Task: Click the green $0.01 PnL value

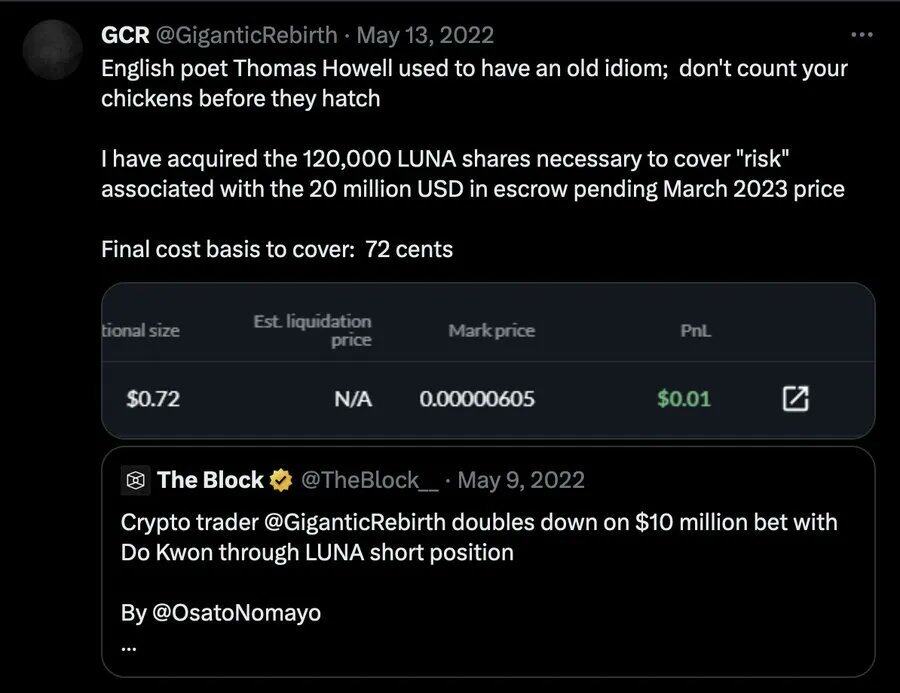Action: pos(684,399)
